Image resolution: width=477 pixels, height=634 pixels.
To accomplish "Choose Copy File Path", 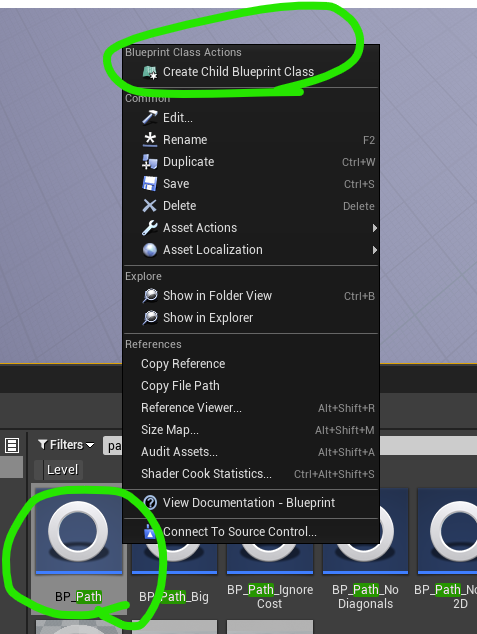I will (251, 385).
